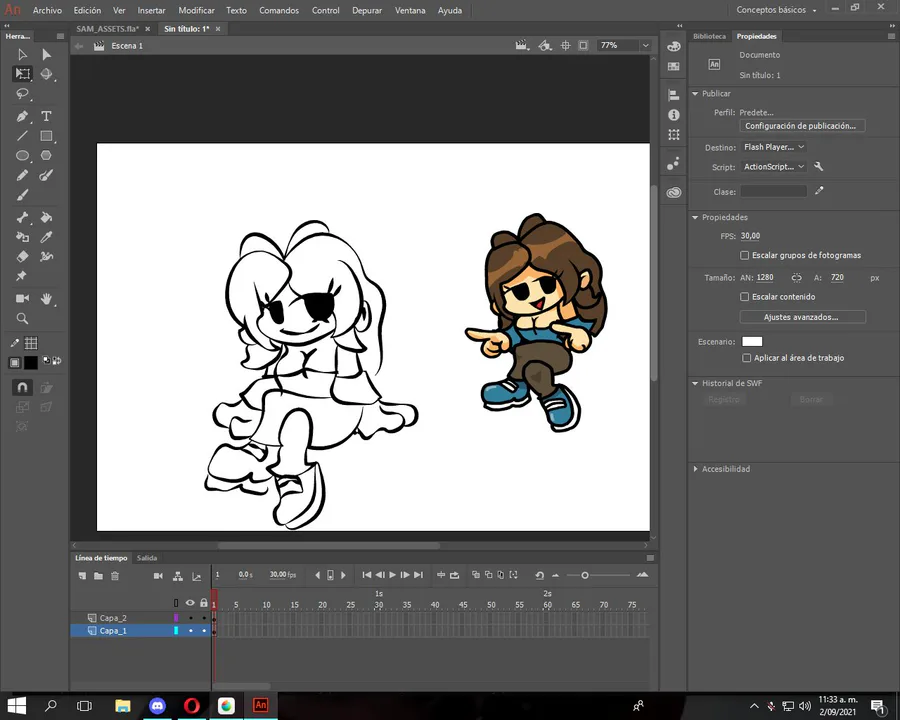Toggle the Snap to Objects magnet
The image size is (900, 720).
[x=22, y=388]
